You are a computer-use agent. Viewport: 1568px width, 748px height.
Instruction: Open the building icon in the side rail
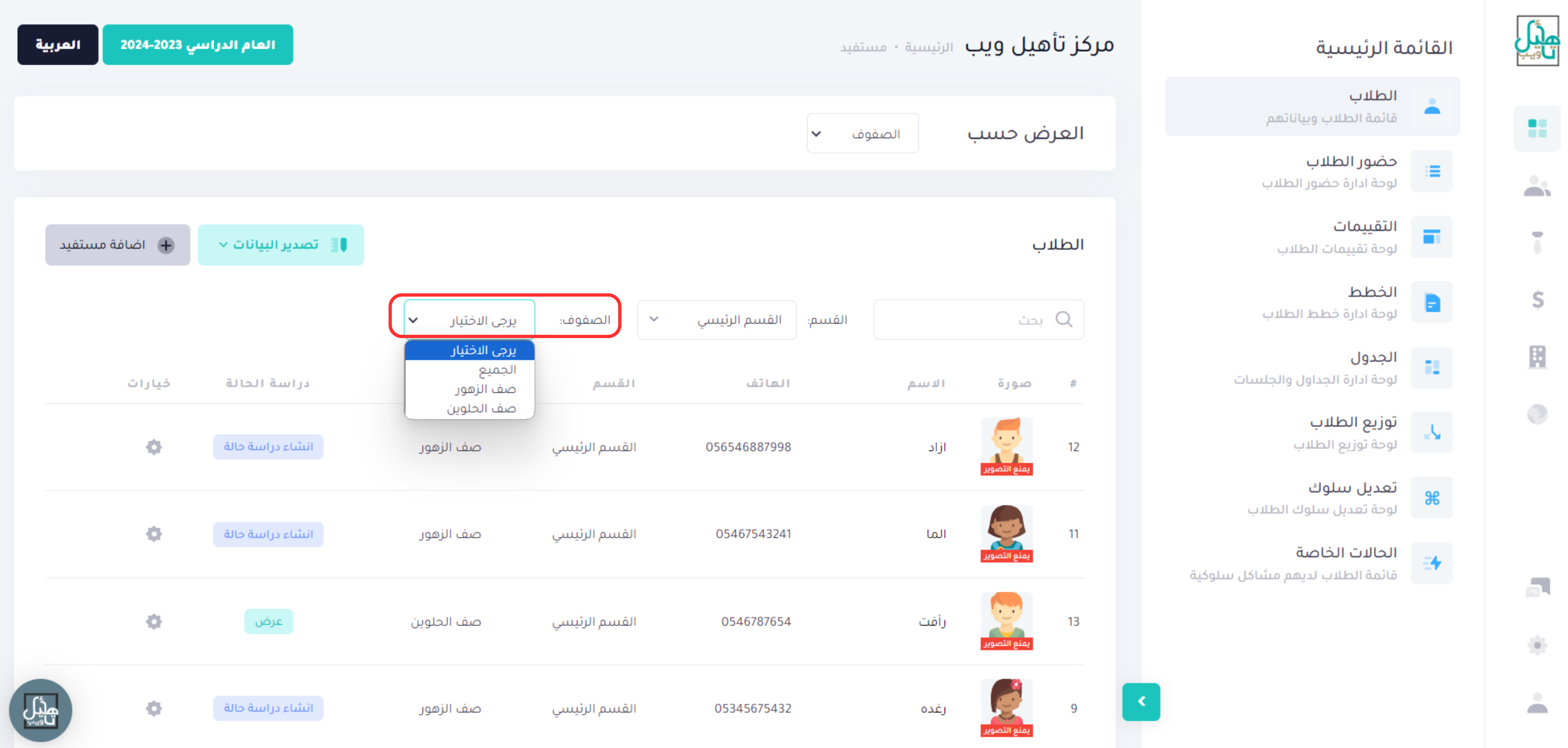[1537, 357]
